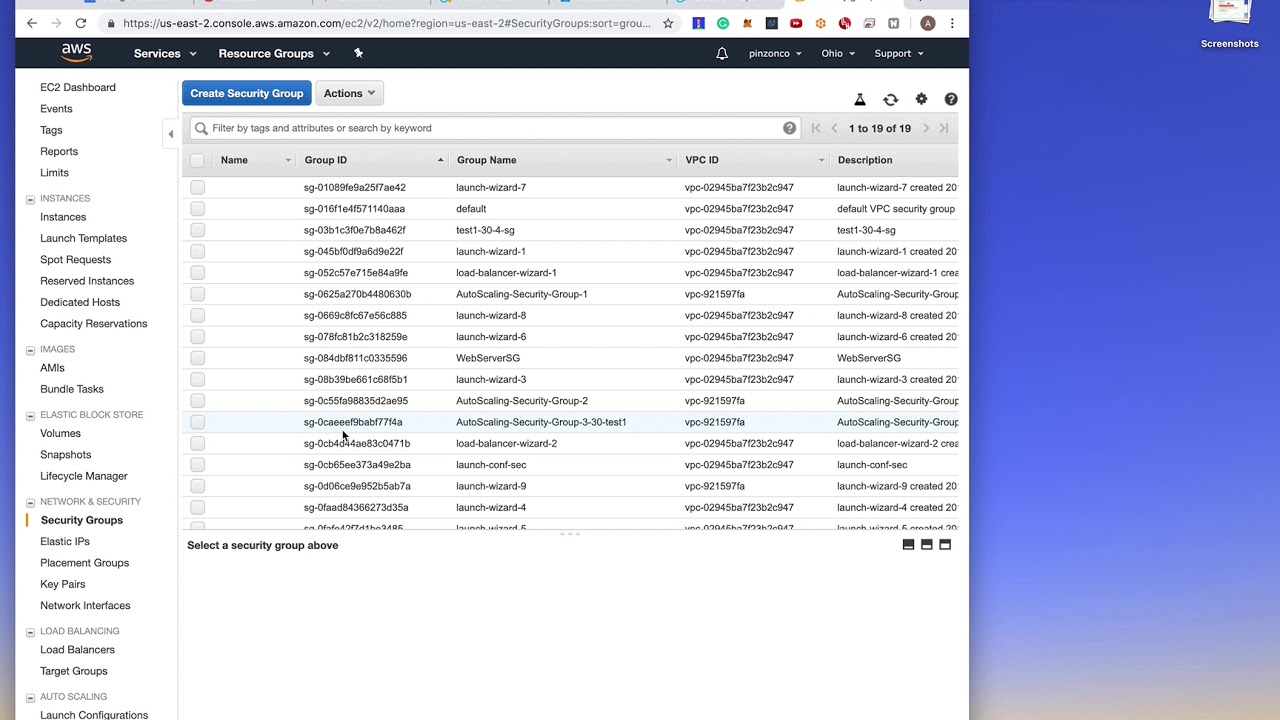Navigate to Volumes in sidebar

(x=60, y=434)
